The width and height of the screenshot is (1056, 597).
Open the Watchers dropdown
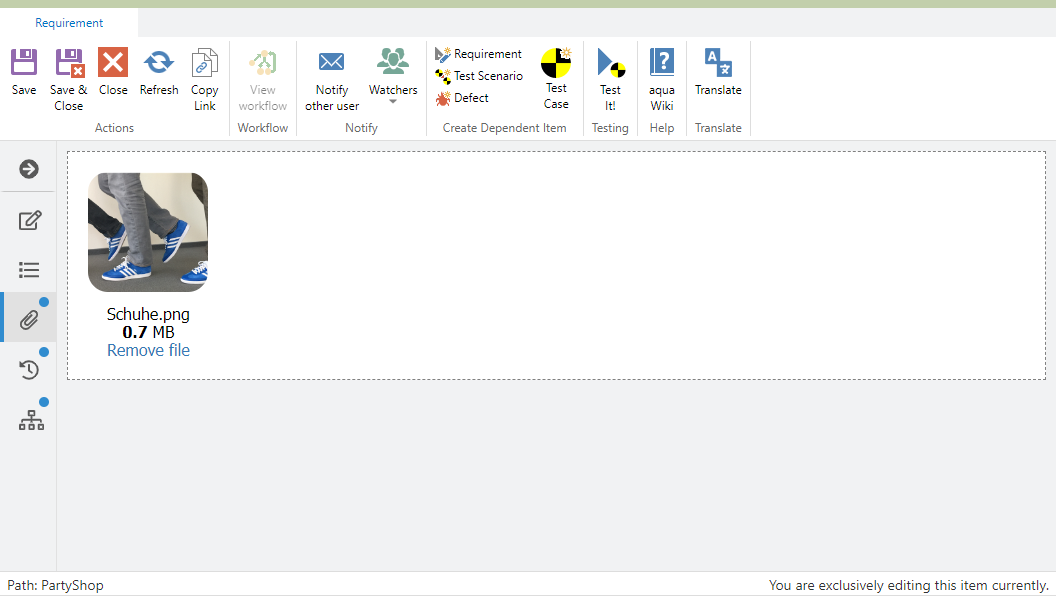click(393, 75)
